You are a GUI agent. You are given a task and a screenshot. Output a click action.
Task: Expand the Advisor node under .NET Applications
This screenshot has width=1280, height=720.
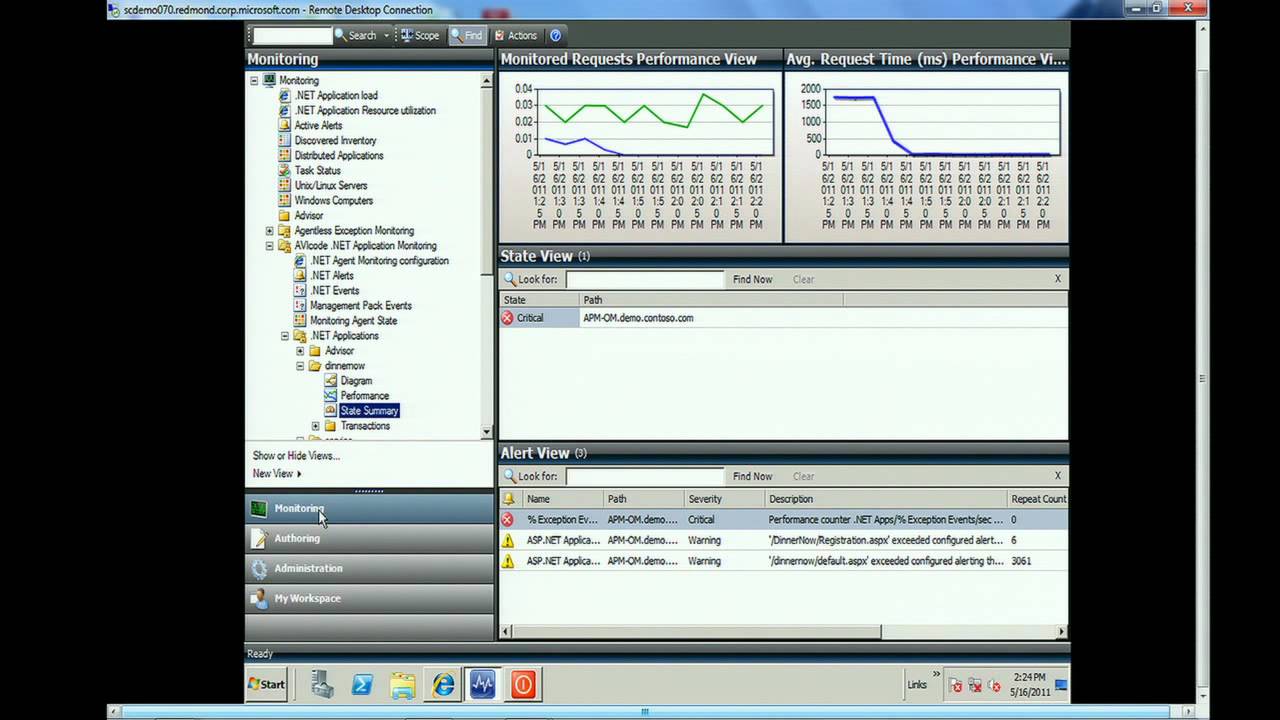coord(300,350)
